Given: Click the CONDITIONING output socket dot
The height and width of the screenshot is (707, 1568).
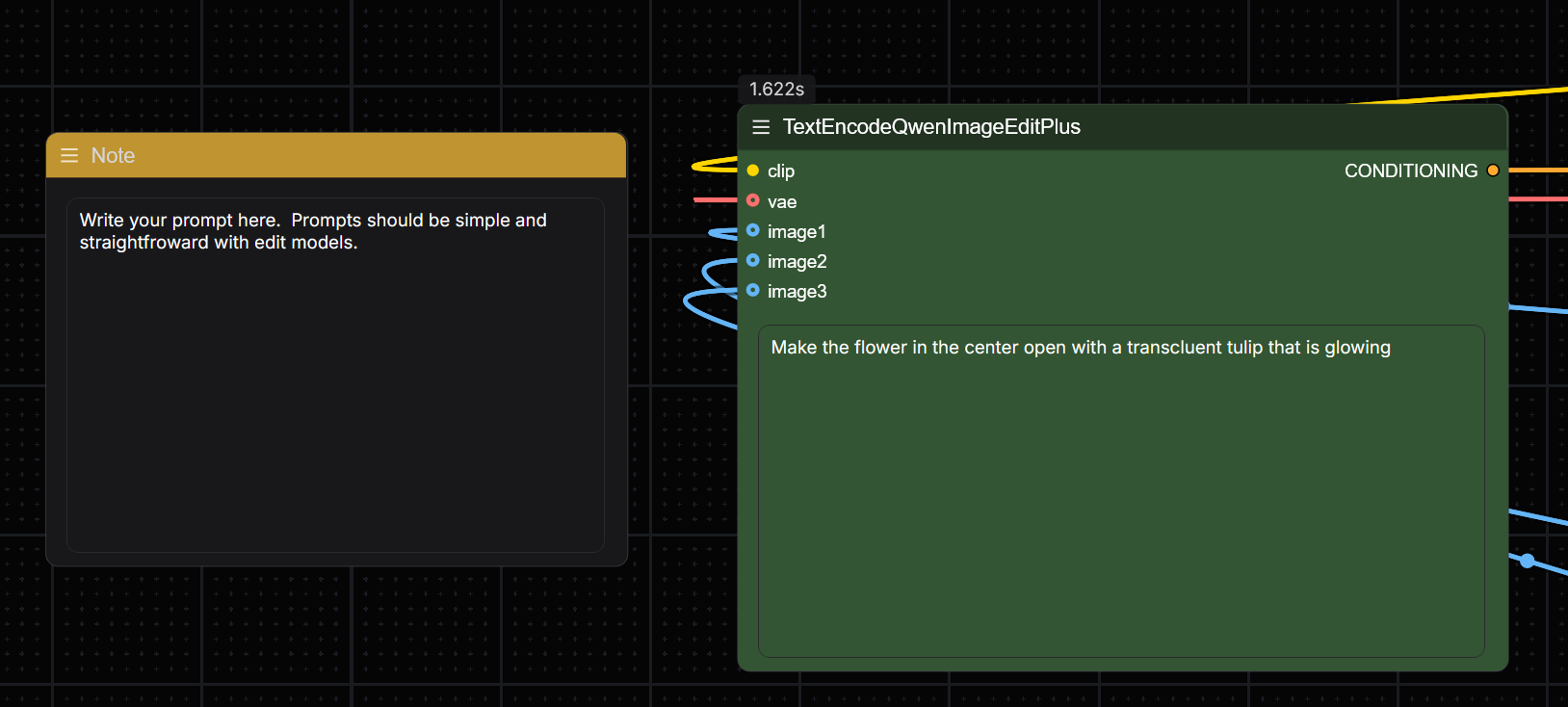Looking at the screenshot, I should [1493, 170].
